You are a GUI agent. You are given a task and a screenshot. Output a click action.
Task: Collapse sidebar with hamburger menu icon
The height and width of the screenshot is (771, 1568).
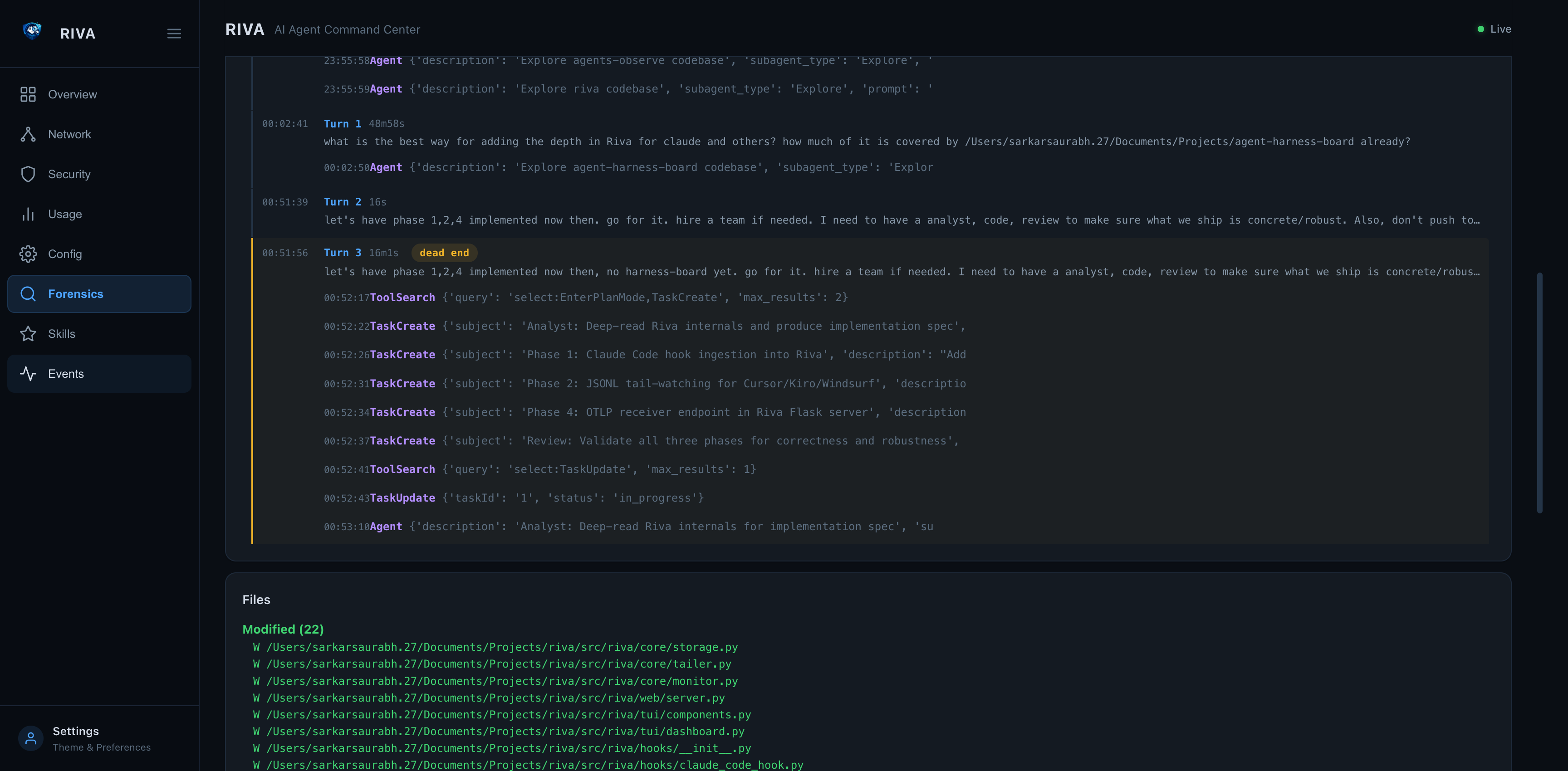(174, 34)
